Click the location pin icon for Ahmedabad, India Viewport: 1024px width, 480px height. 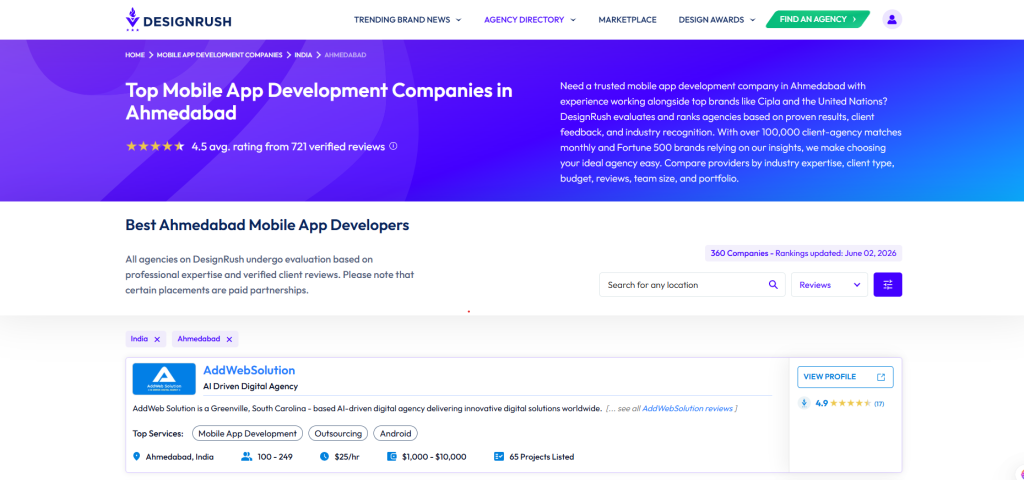pos(136,456)
